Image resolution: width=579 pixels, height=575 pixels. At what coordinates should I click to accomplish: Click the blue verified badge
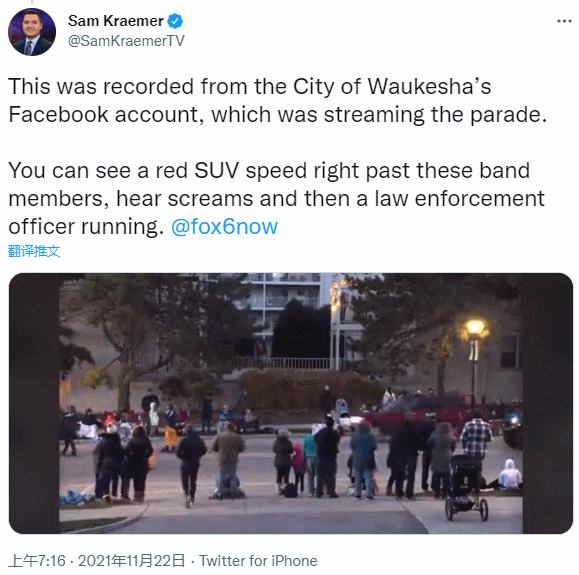[175, 21]
